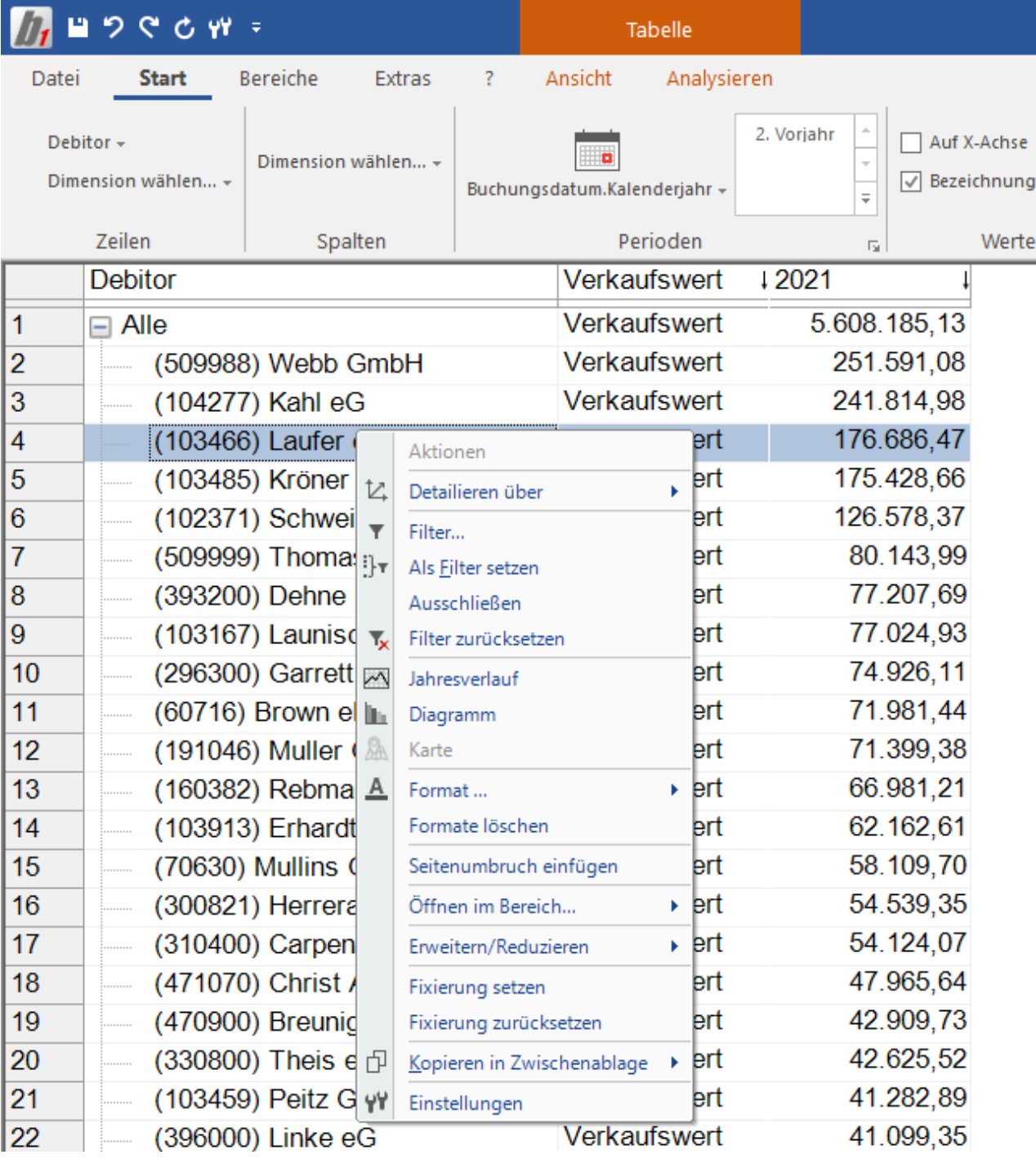This screenshot has height=1159, width=1036.
Task: Toggle the Auf X-Achse checkbox
Action: coord(911,142)
